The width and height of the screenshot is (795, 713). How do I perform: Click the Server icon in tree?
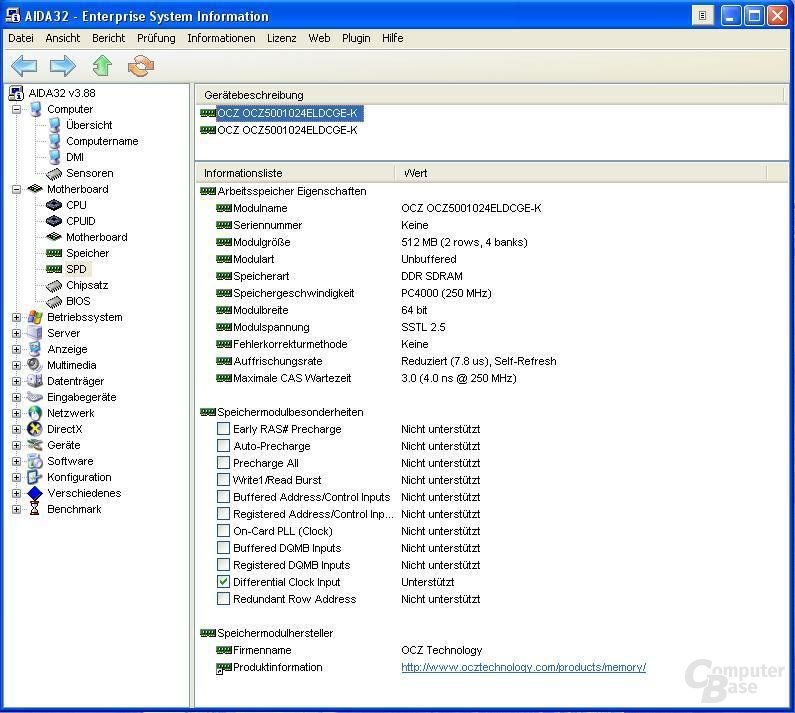click(x=35, y=333)
